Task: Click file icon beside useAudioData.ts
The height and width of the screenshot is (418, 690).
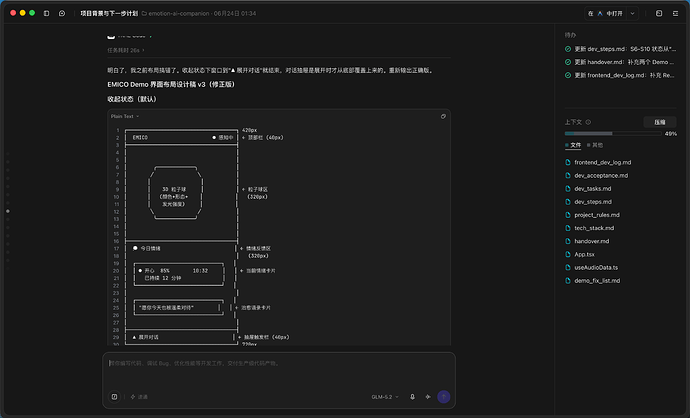Action: coord(568,268)
